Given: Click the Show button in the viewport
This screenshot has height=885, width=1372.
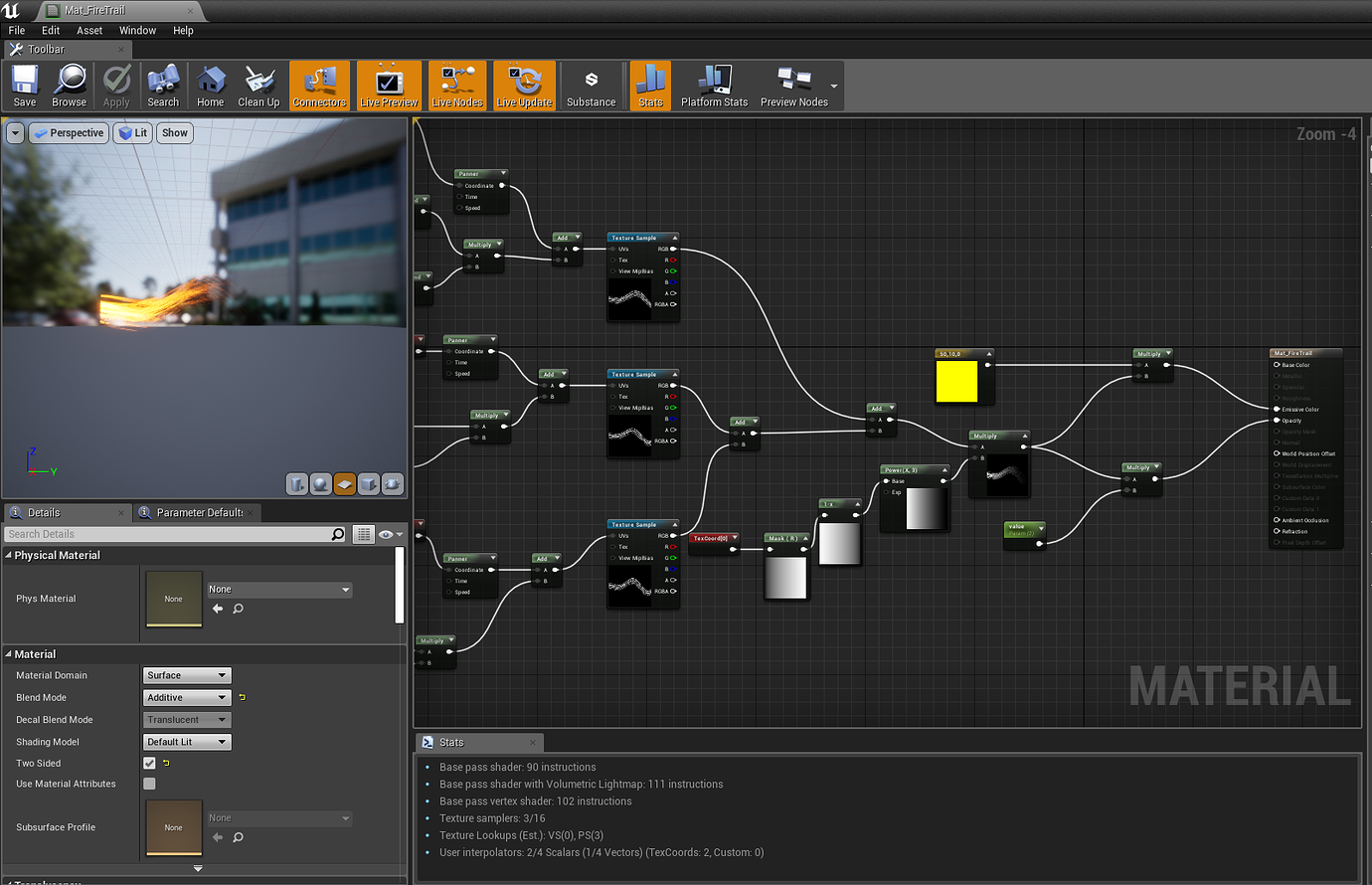Looking at the screenshot, I should click(x=175, y=132).
